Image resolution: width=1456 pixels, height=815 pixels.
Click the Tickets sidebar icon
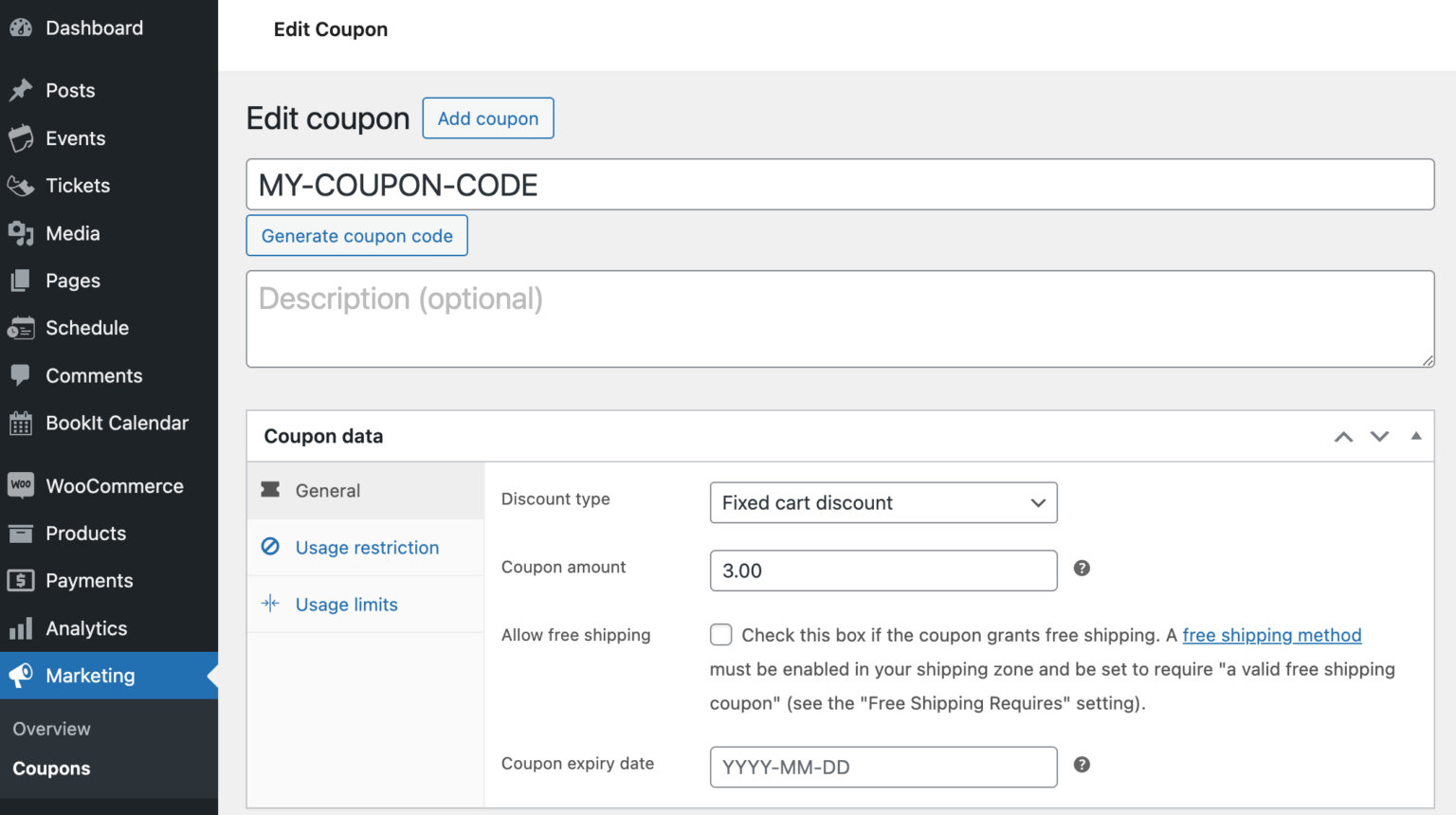(x=21, y=186)
